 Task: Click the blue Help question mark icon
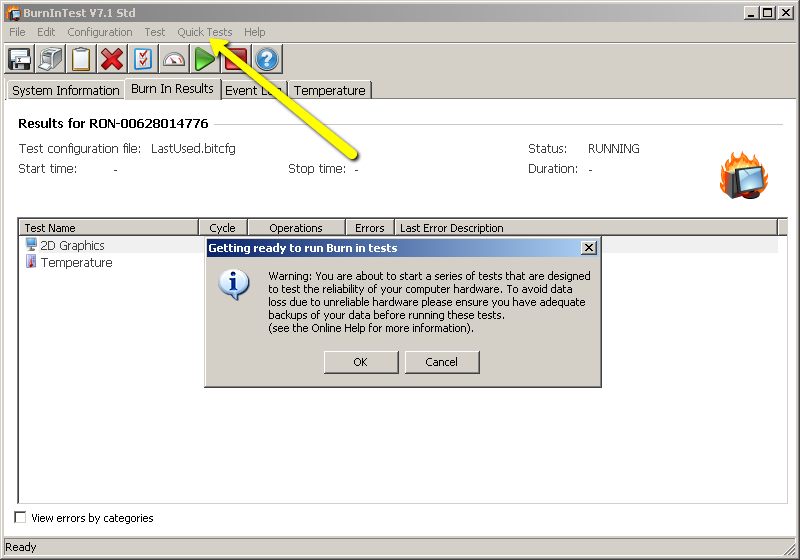pos(267,59)
